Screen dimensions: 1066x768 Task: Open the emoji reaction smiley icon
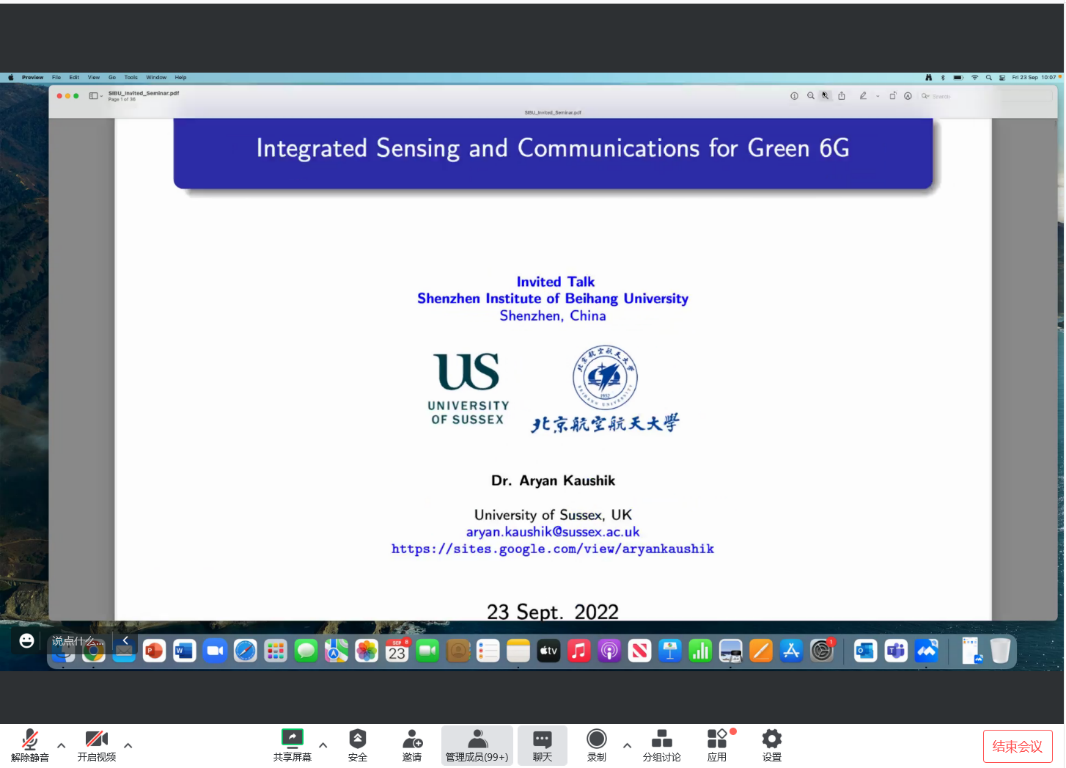[x=27, y=640]
